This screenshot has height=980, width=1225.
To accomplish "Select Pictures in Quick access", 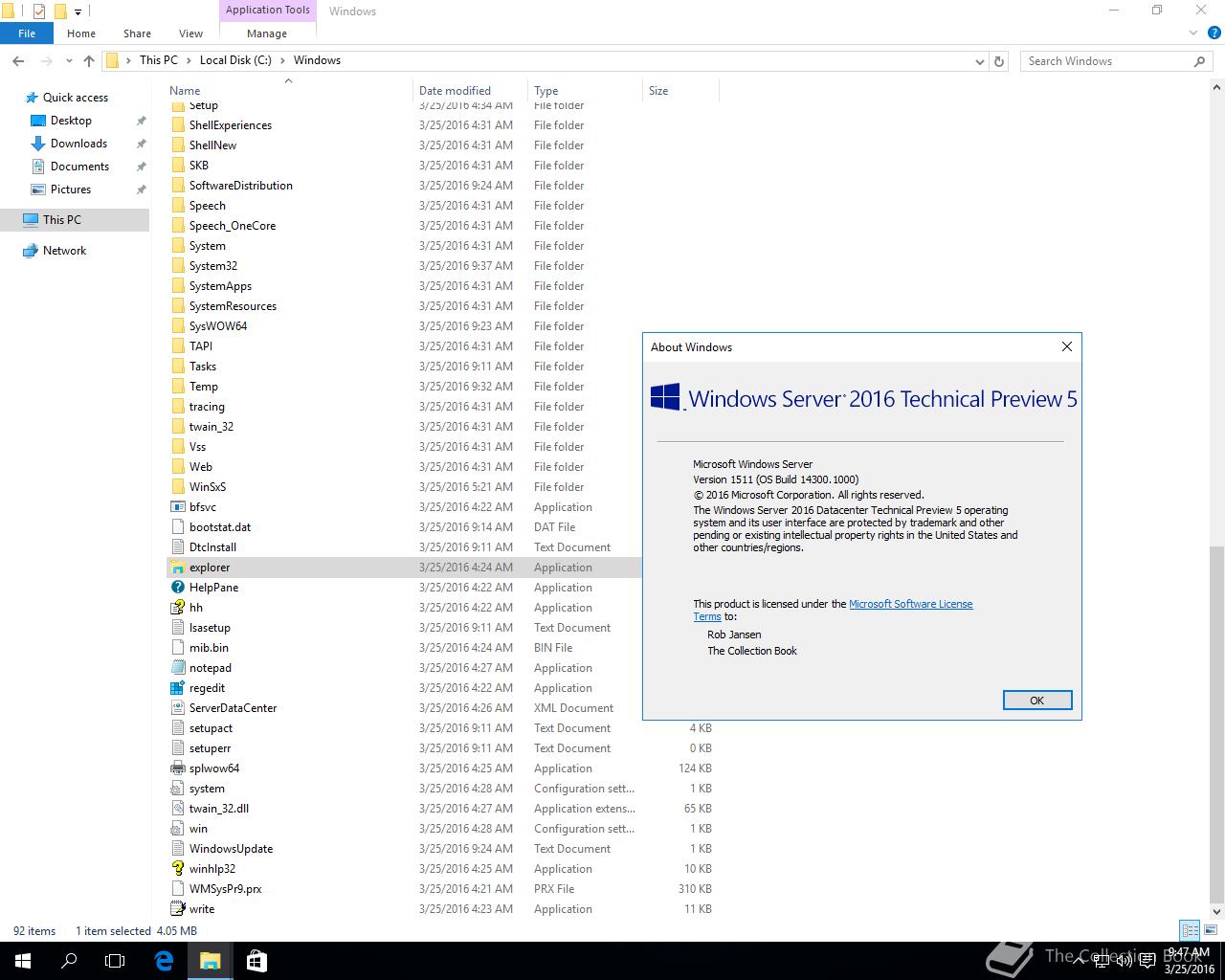I will (71, 189).
